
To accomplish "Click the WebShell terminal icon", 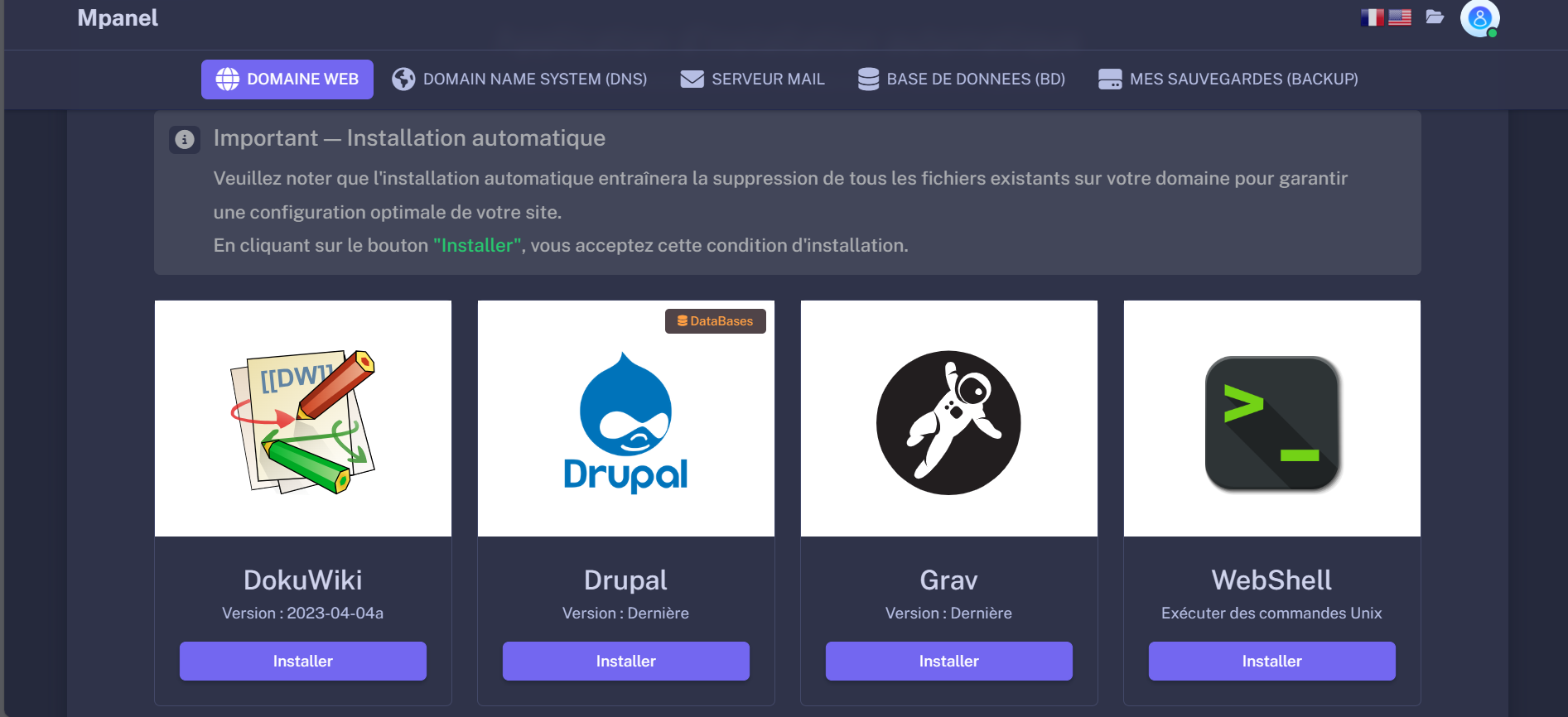I will click(x=1272, y=423).
